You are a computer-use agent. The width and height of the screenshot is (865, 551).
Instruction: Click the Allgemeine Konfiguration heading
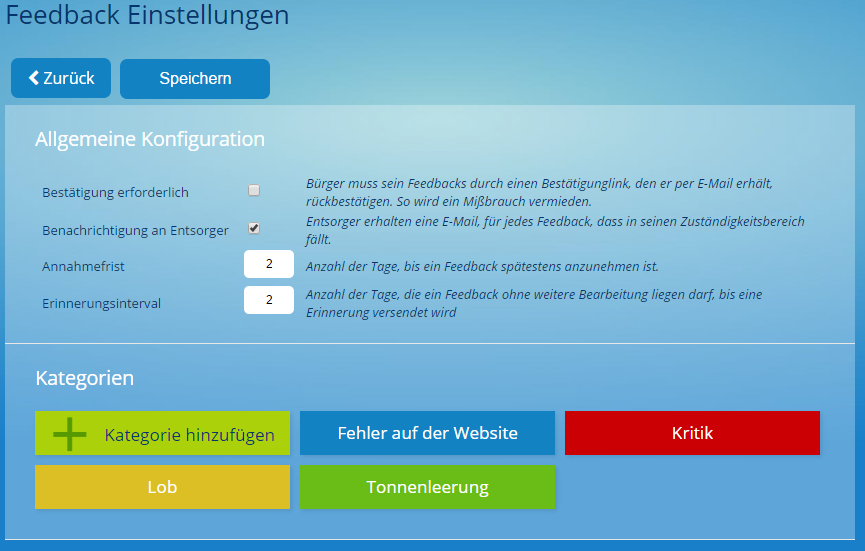click(150, 139)
